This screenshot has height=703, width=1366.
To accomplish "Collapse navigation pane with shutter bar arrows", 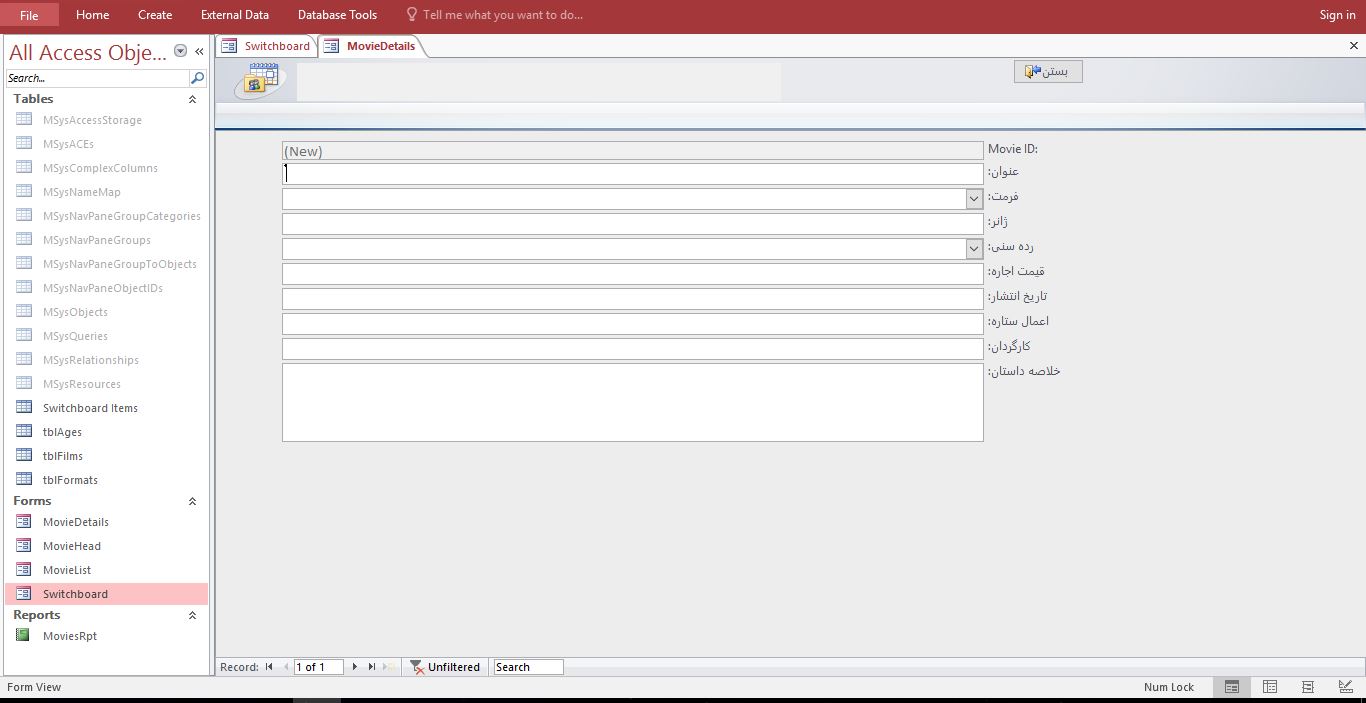I will pyautogui.click(x=199, y=52).
